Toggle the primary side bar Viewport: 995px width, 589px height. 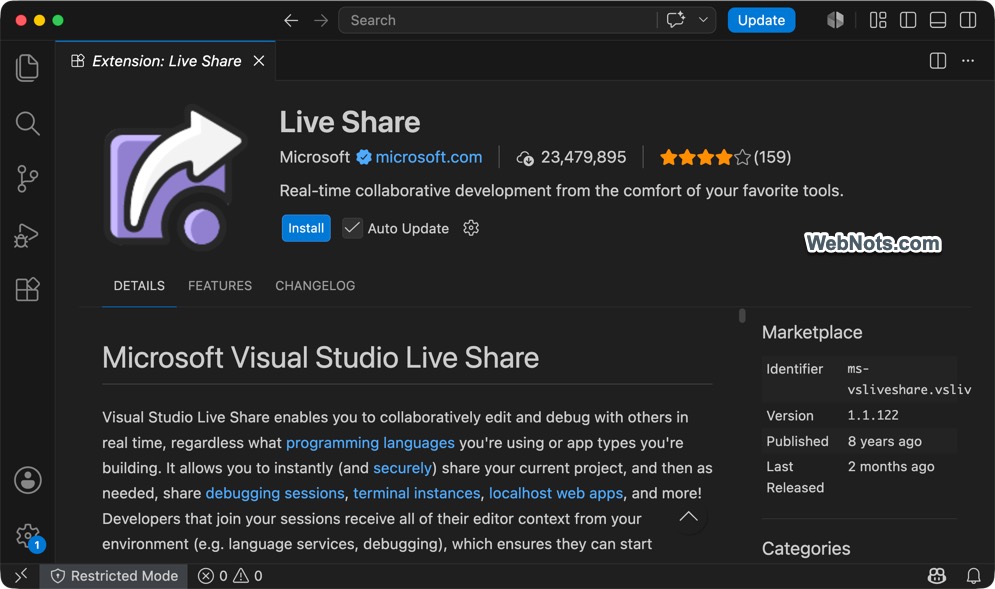(908, 20)
